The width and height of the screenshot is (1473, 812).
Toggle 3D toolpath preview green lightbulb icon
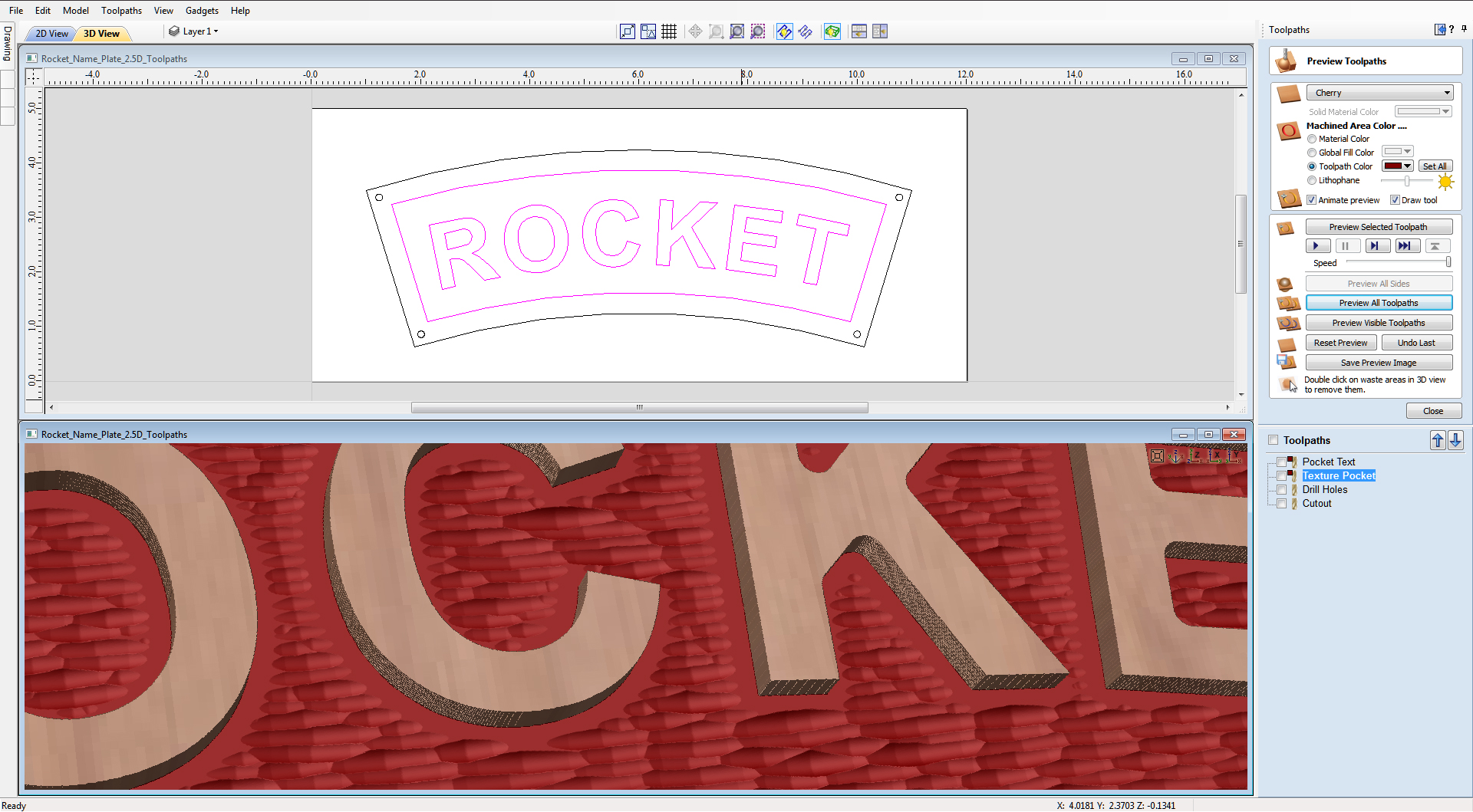[x=832, y=31]
